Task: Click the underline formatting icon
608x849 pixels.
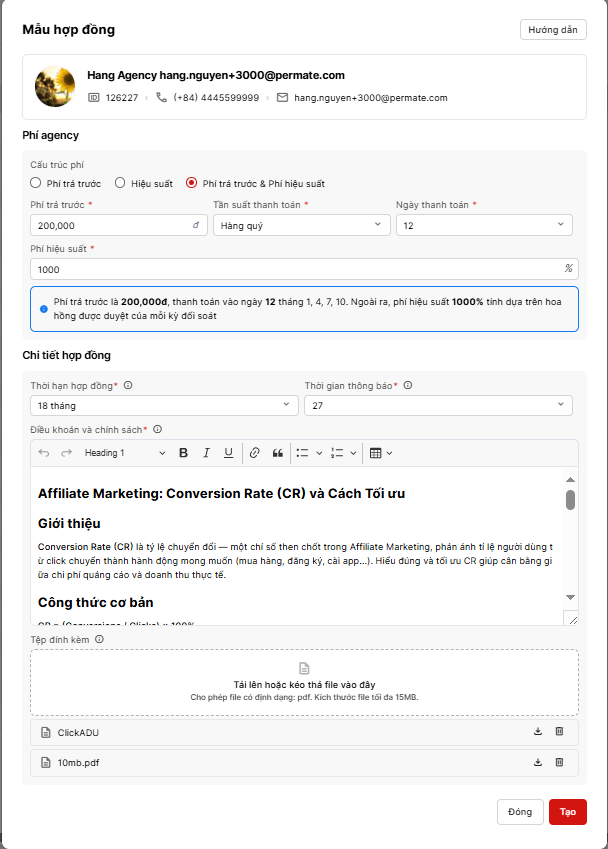Action: click(x=229, y=453)
